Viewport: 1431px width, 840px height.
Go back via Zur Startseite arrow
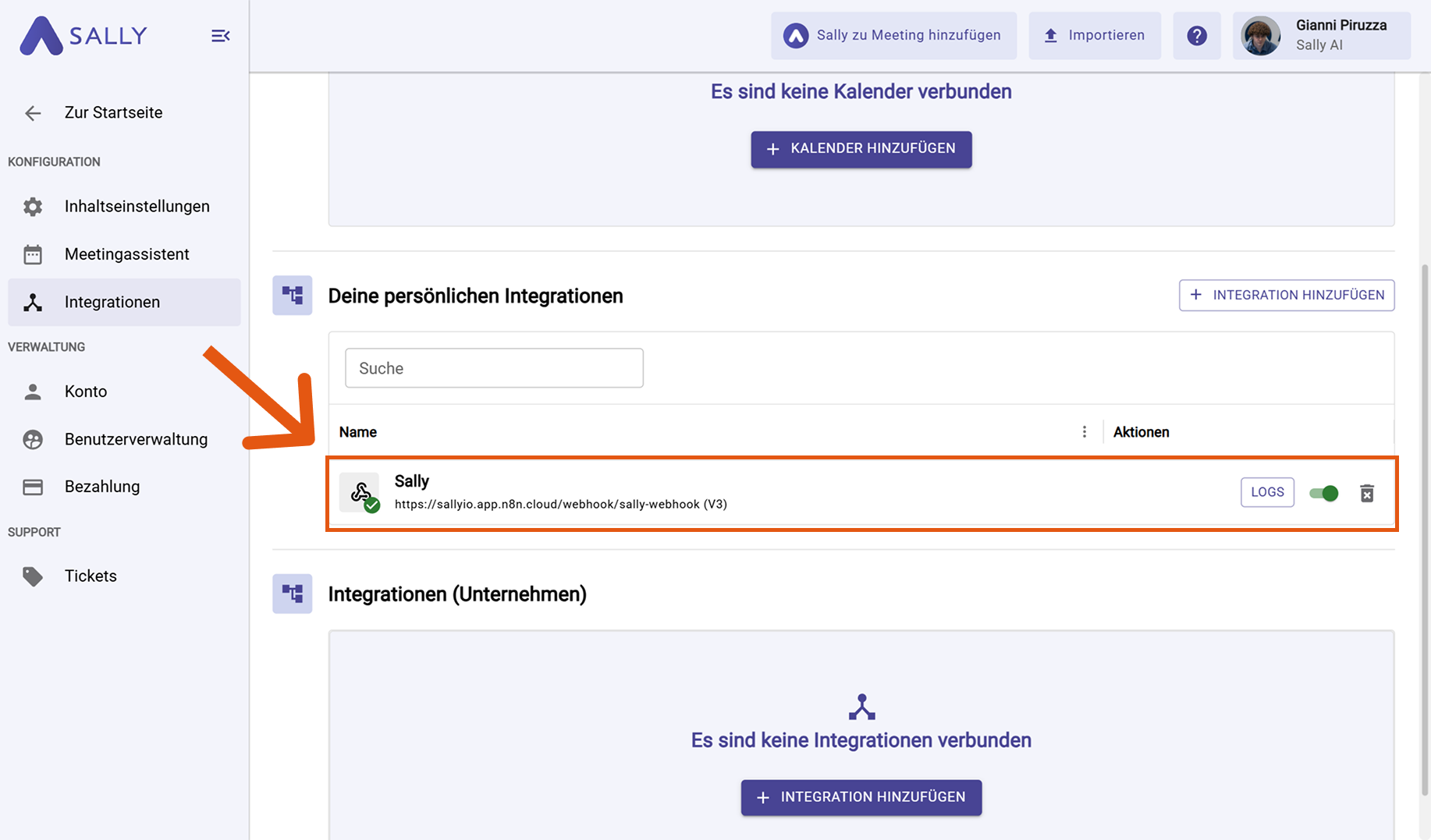point(33,113)
